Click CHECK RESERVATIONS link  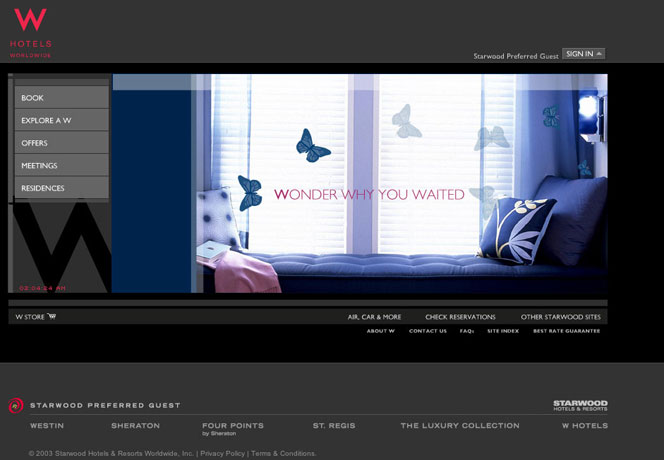click(460, 317)
